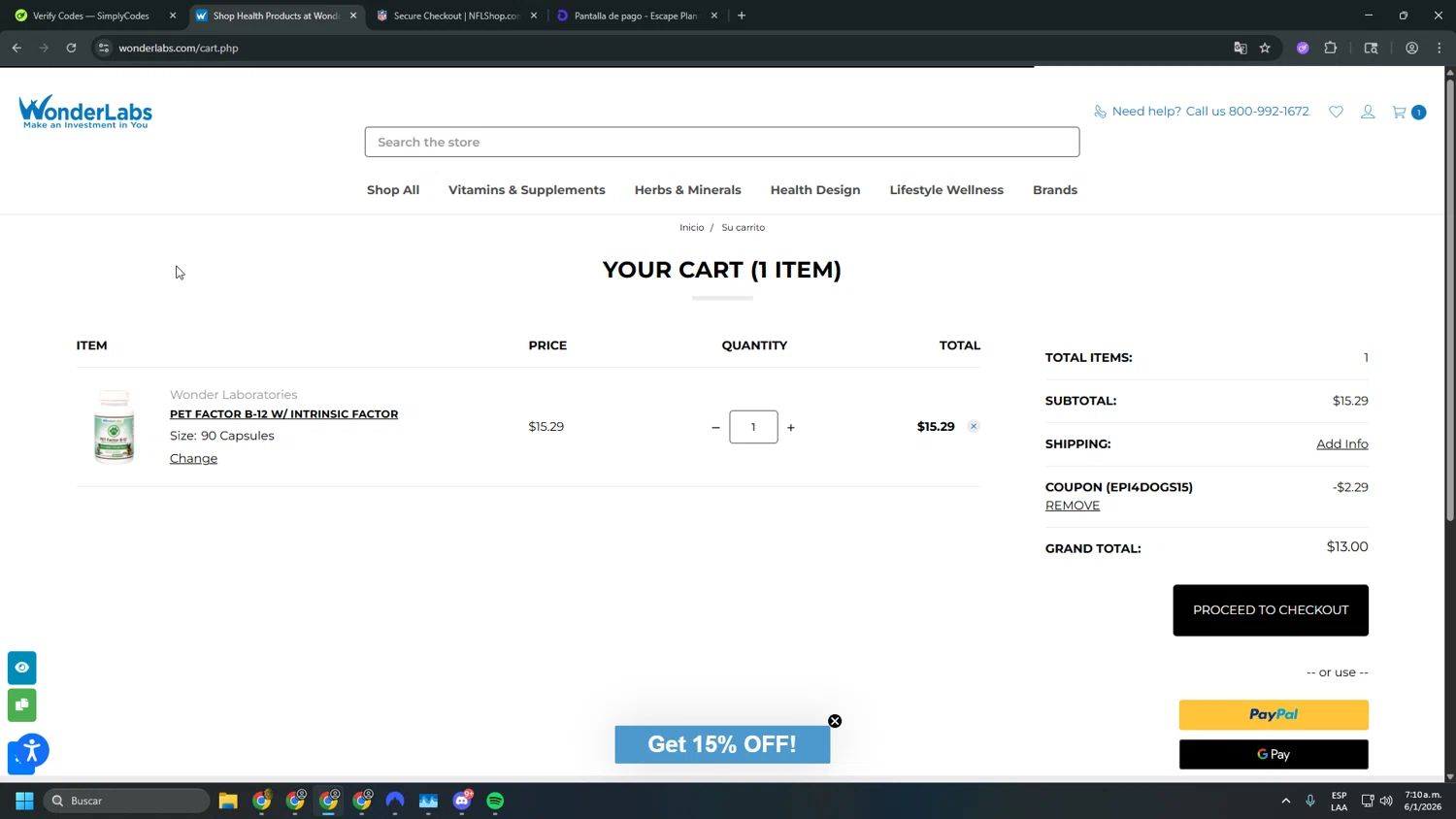
Task: Remove coupon EPI4DOGS15
Action: coord(1073,506)
